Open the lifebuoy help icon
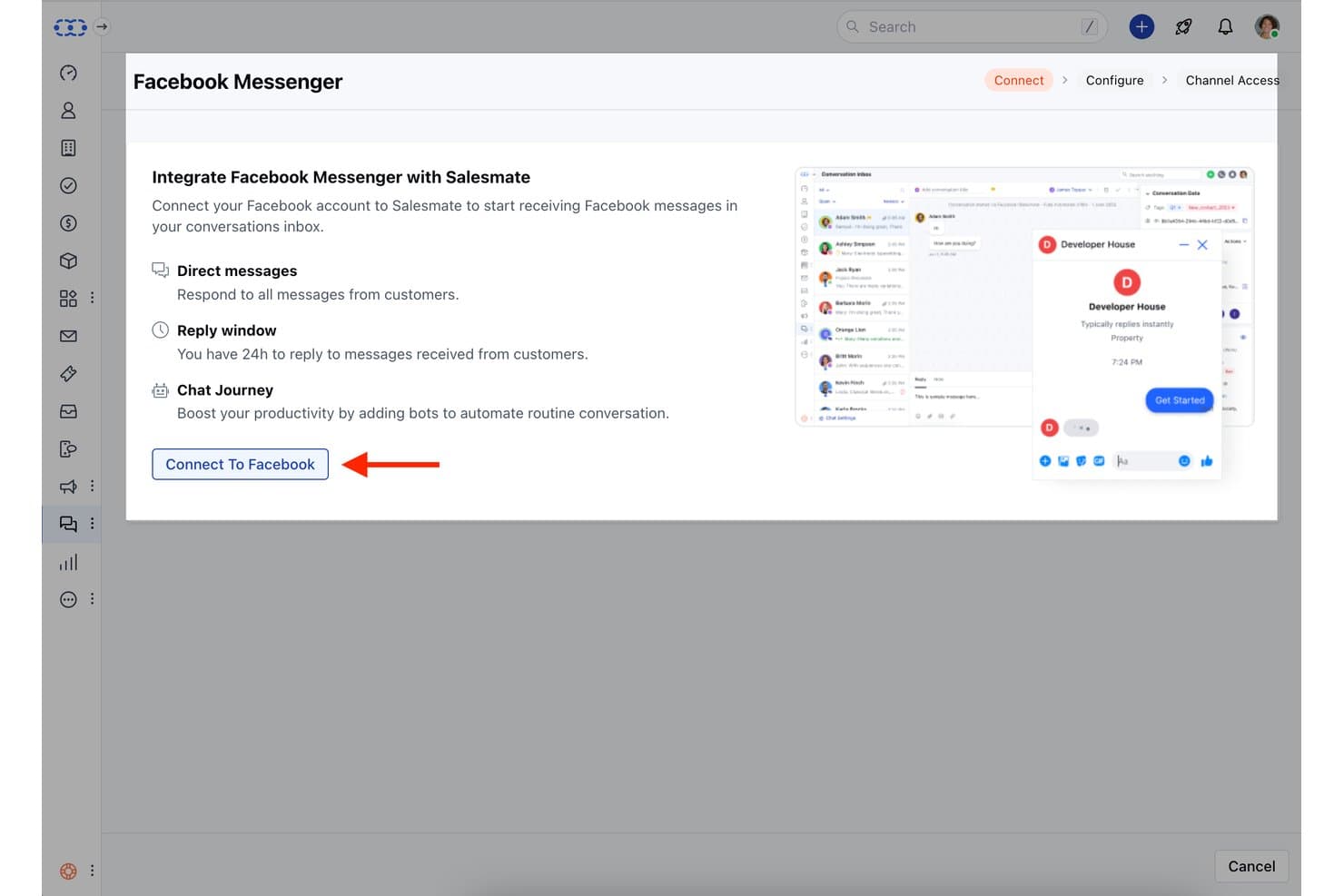Image resolution: width=1344 pixels, height=896 pixels. (68, 871)
